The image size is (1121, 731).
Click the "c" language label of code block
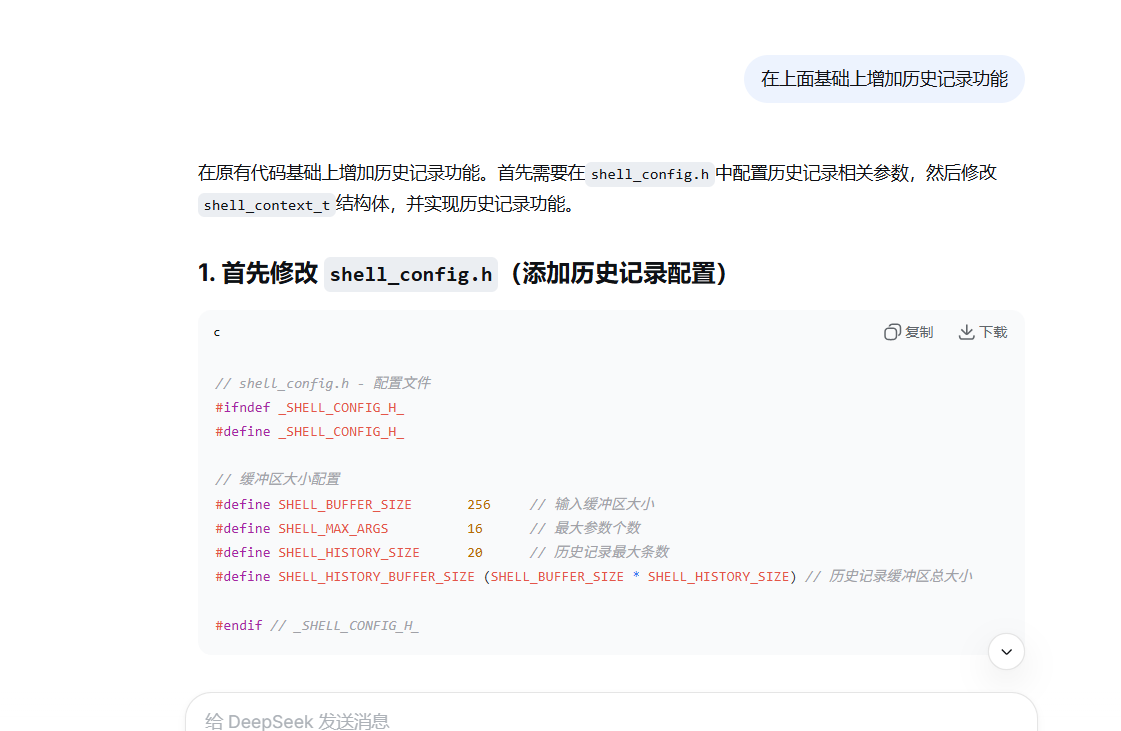[x=217, y=332]
